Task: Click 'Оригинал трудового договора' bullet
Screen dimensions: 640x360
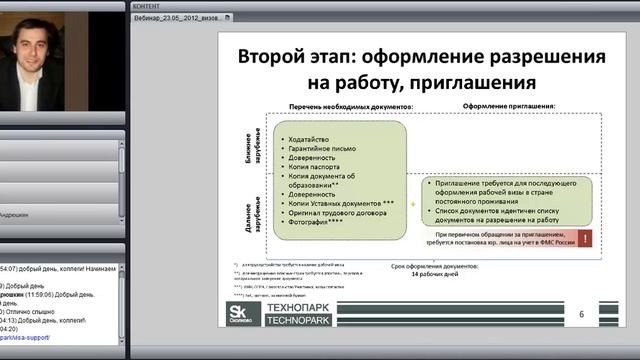Action: click(337, 213)
